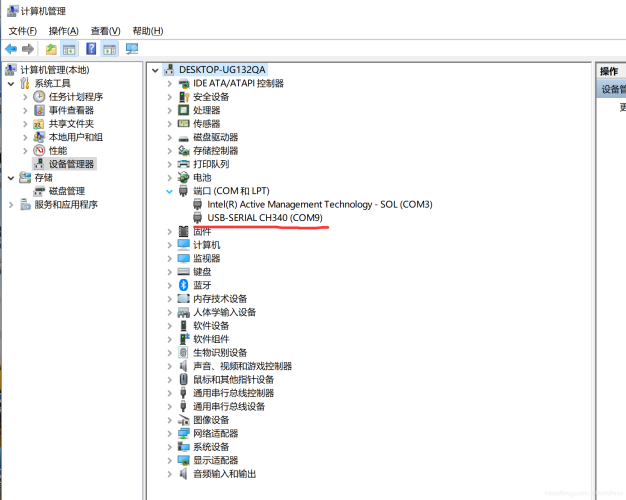626x500 pixels.
Task: Click the Help question mark toolbar icon
Action: click(91, 49)
